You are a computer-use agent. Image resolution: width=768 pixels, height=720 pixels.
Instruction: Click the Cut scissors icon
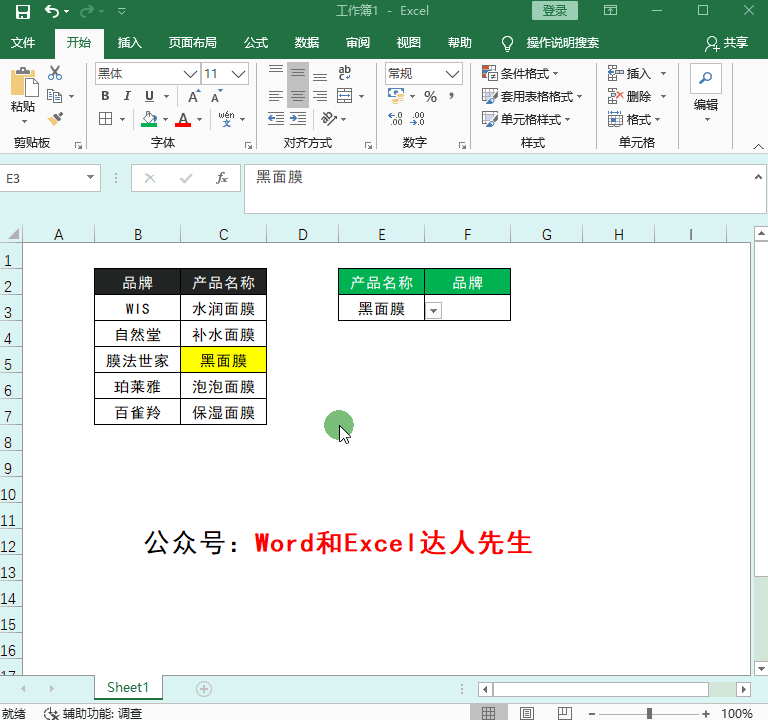55,73
